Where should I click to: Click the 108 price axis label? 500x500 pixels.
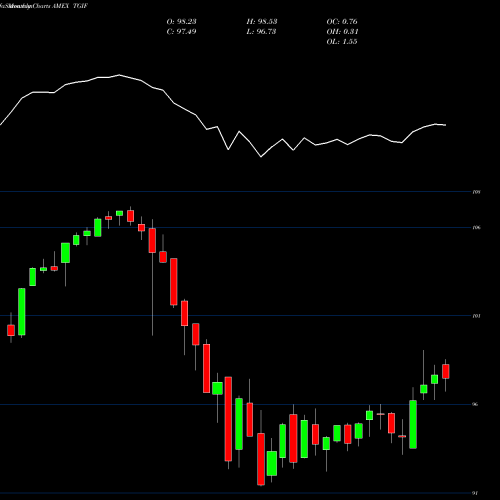pyautogui.click(x=476, y=192)
